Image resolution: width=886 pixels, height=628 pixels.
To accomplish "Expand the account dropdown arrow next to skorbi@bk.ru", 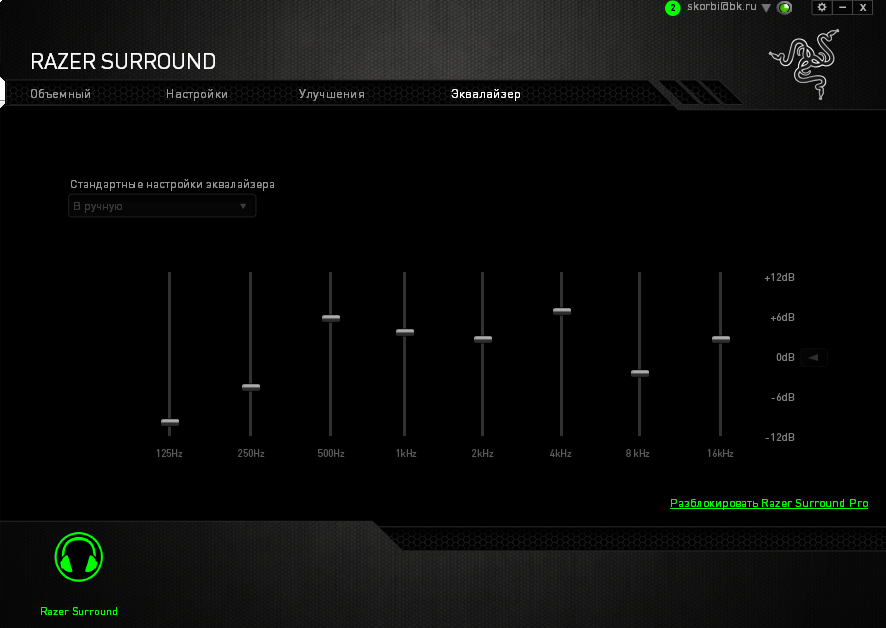I will click(x=766, y=8).
